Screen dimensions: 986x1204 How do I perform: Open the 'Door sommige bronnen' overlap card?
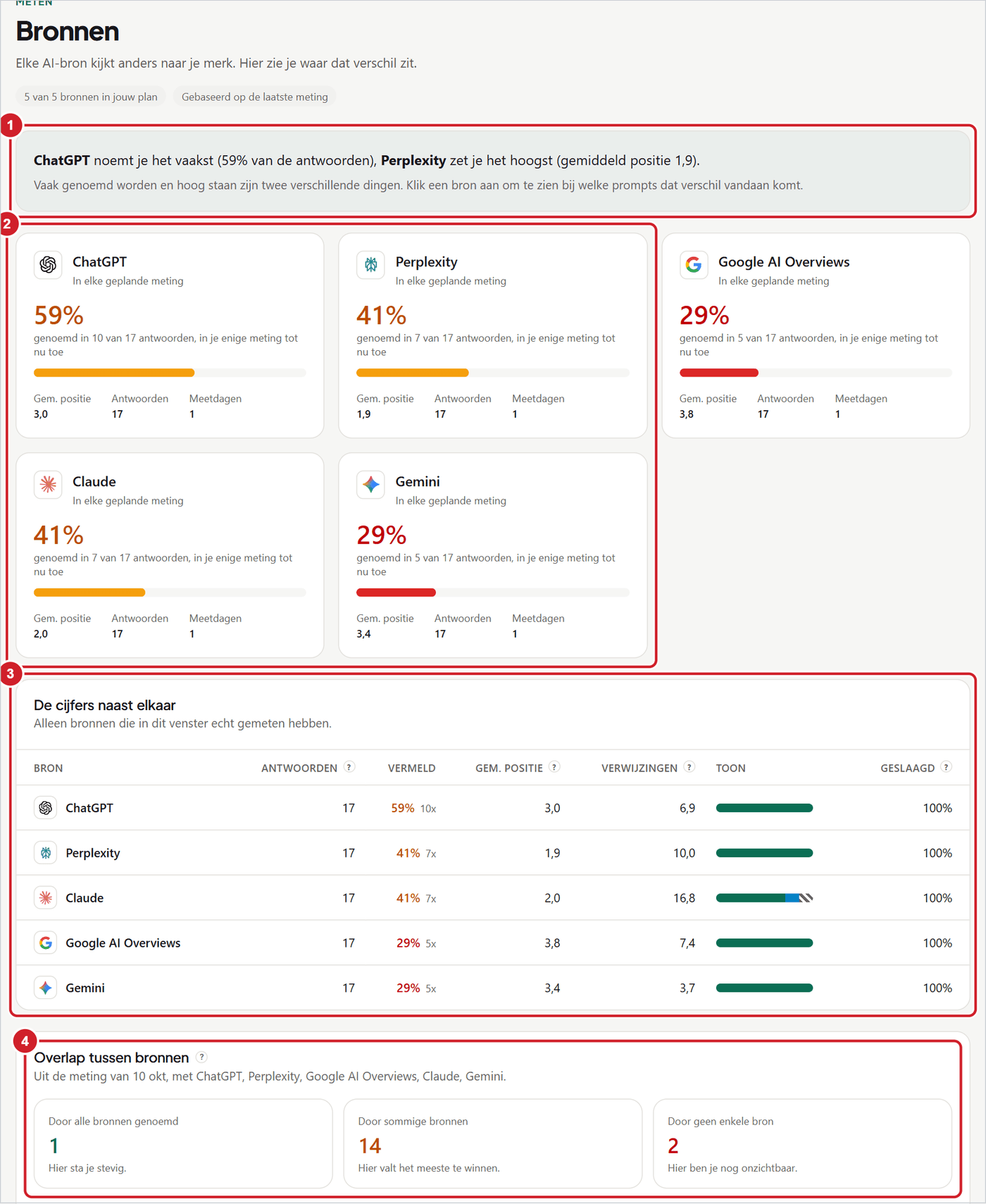[x=493, y=1143]
